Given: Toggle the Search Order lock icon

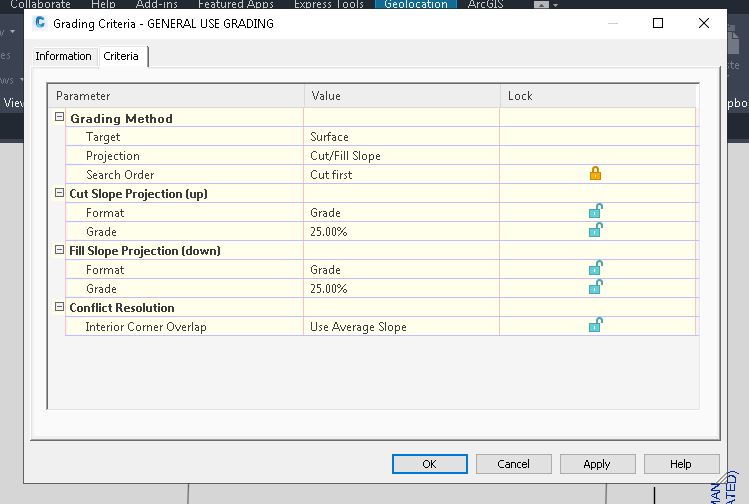Looking at the screenshot, I should pyautogui.click(x=595, y=174).
